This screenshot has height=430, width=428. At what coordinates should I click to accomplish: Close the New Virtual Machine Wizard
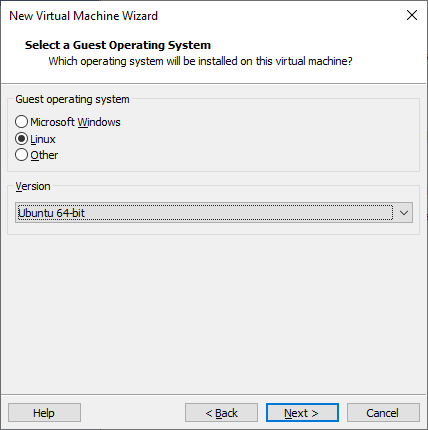(412, 15)
